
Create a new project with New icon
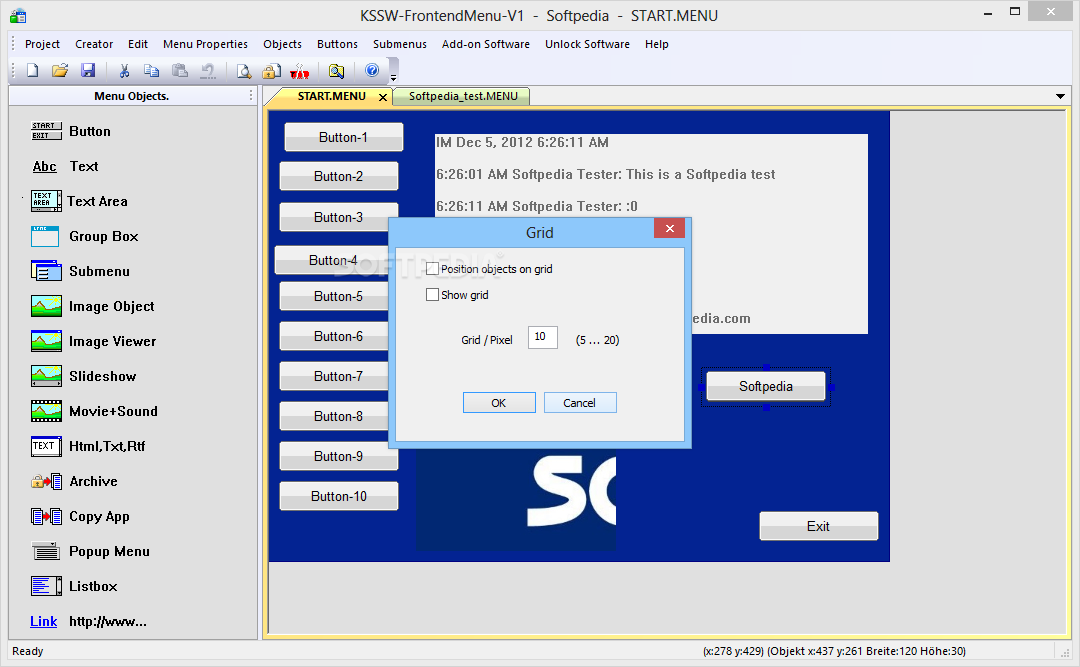point(32,70)
